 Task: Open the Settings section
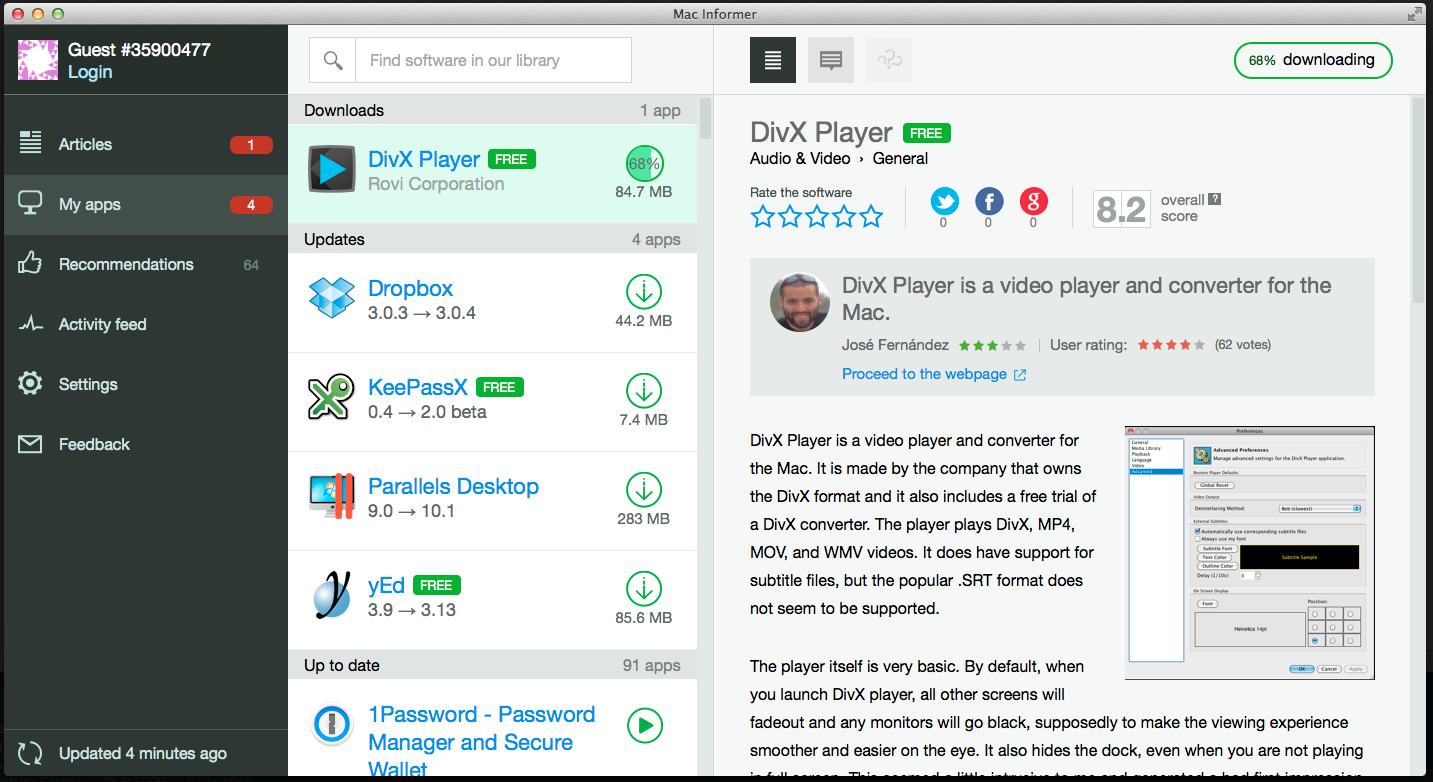pyautogui.click(x=88, y=384)
